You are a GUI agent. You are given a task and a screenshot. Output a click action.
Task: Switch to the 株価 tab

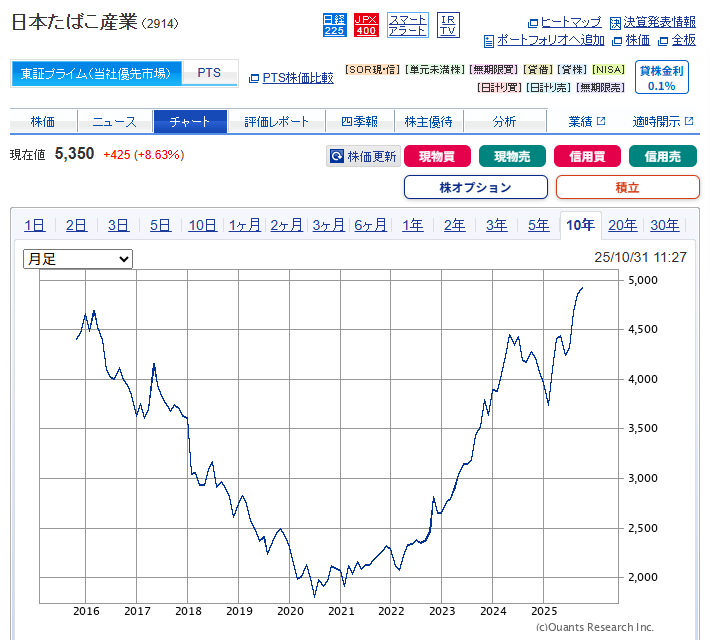coord(43,121)
